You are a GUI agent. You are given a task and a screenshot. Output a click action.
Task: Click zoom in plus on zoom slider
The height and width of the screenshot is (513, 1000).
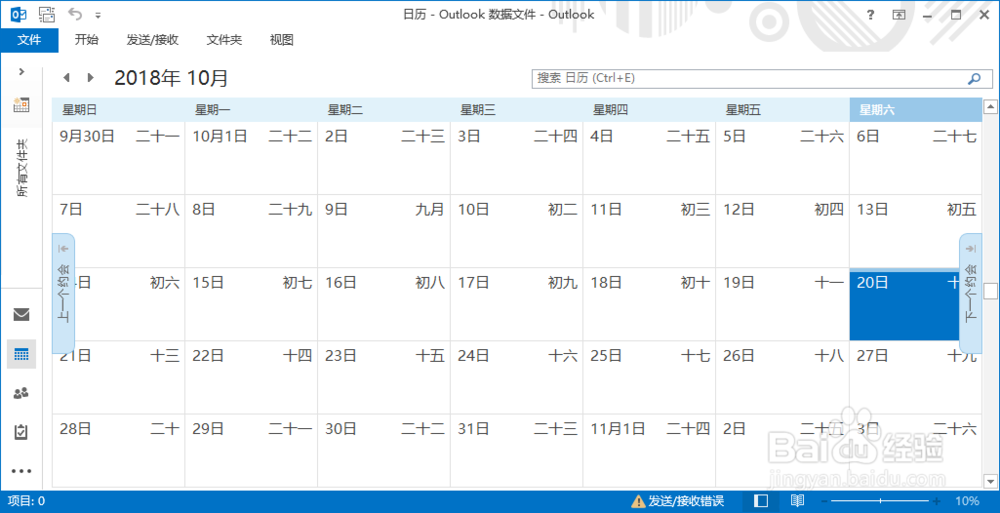[x=936, y=502]
